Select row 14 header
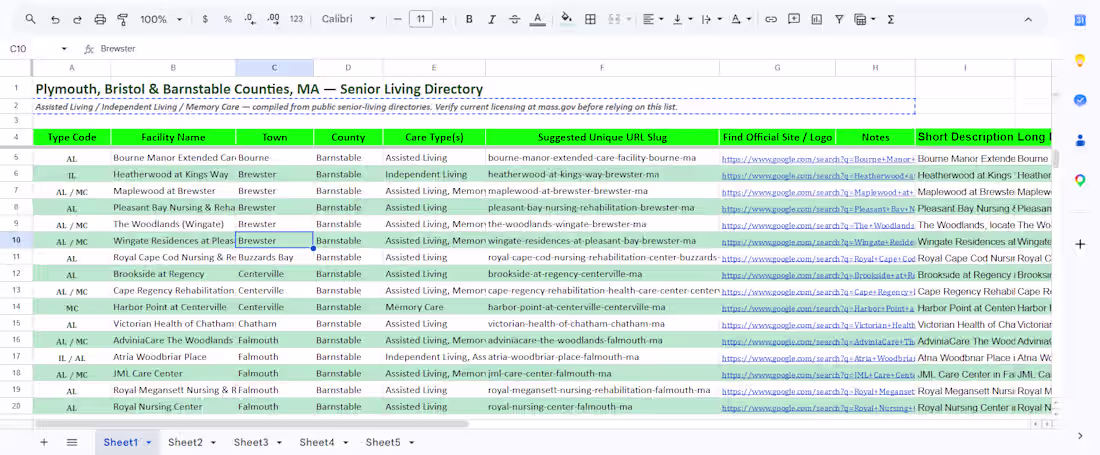The image size is (1100, 455). coord(15,307)
